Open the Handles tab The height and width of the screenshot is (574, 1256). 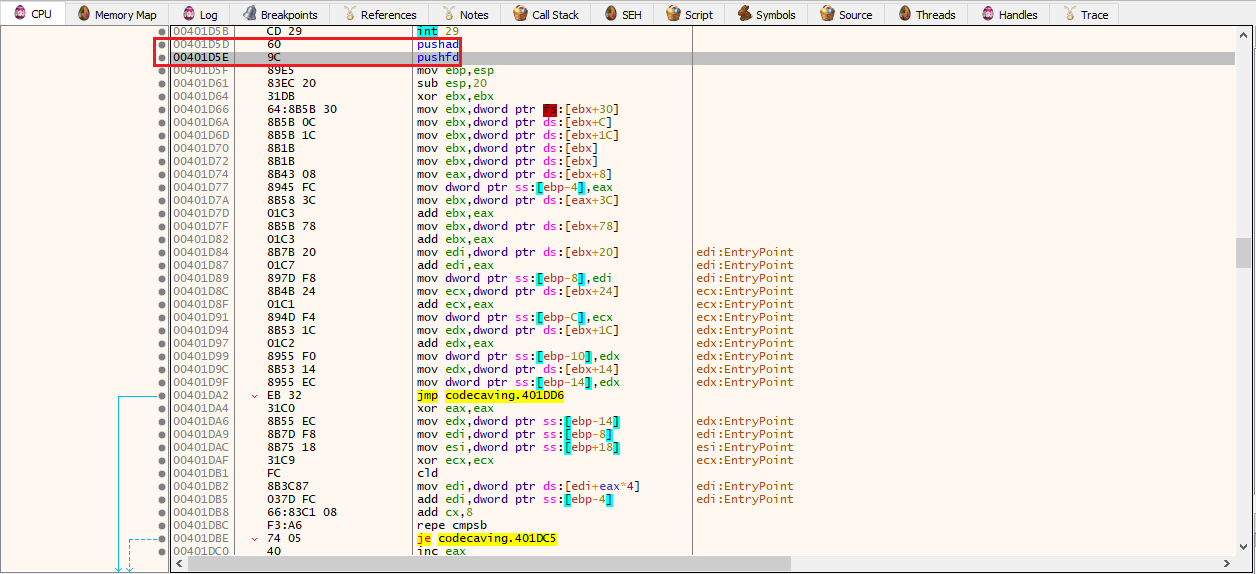pyautogui.click(x=1008, y=14)
